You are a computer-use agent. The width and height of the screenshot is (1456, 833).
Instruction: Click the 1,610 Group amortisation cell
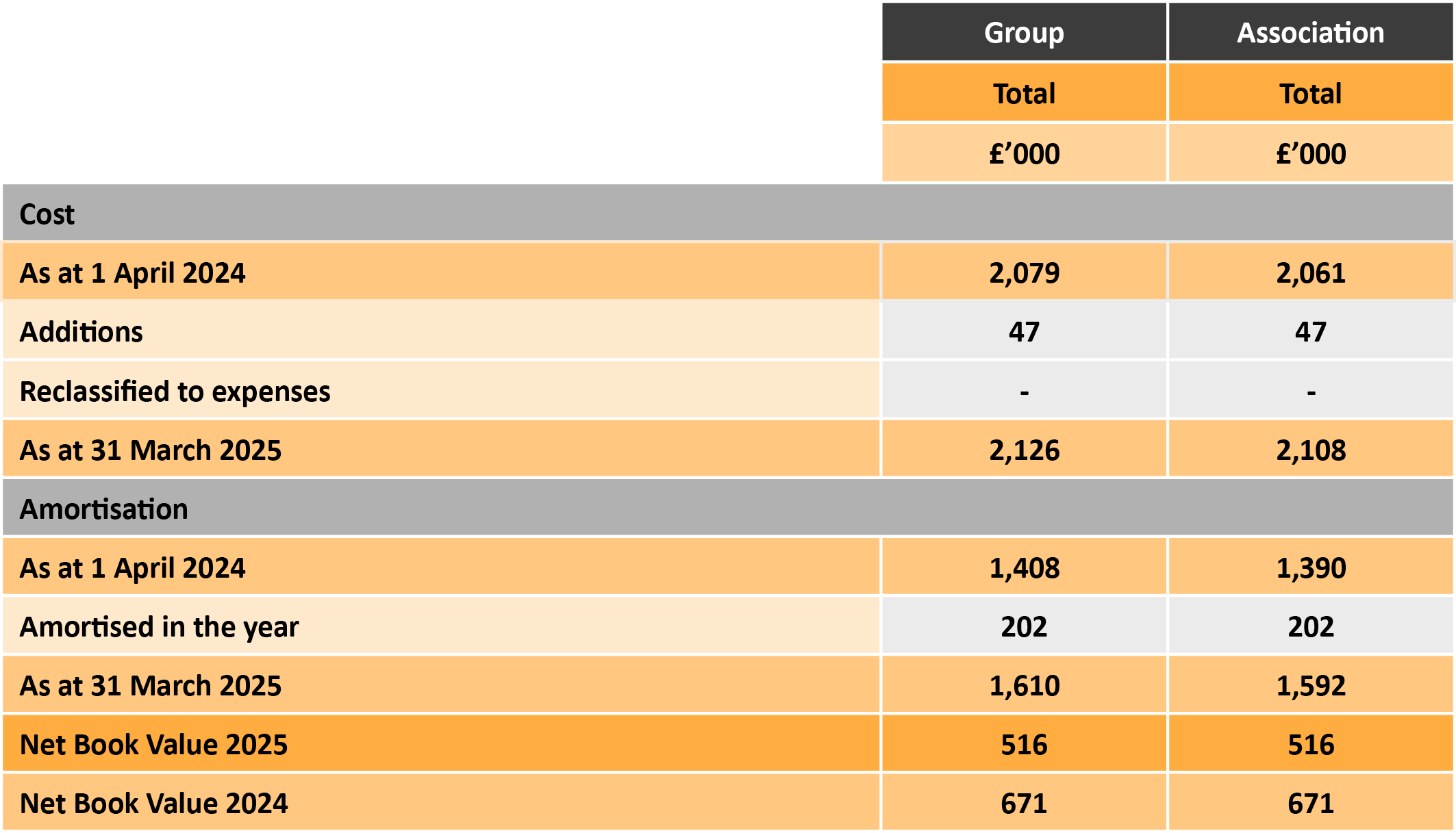pos(1024,686)
